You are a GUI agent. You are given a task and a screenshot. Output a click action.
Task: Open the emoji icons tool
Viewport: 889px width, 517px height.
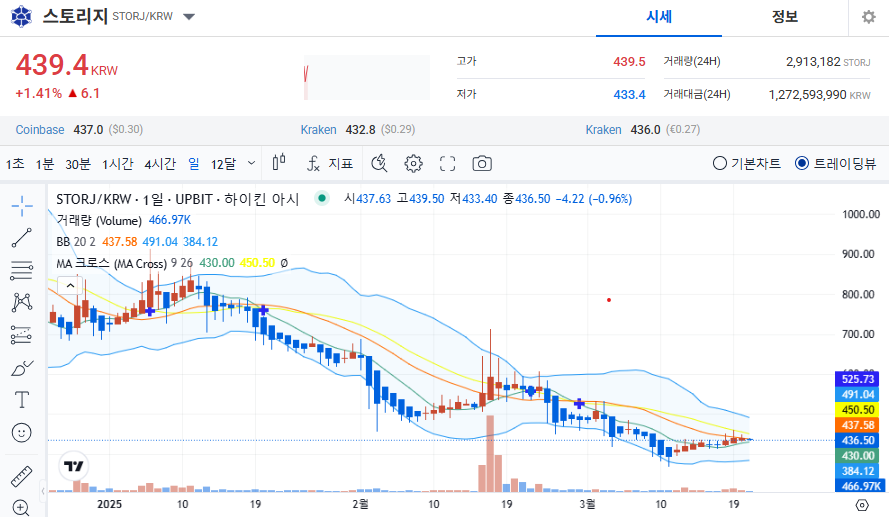point(22,433)
